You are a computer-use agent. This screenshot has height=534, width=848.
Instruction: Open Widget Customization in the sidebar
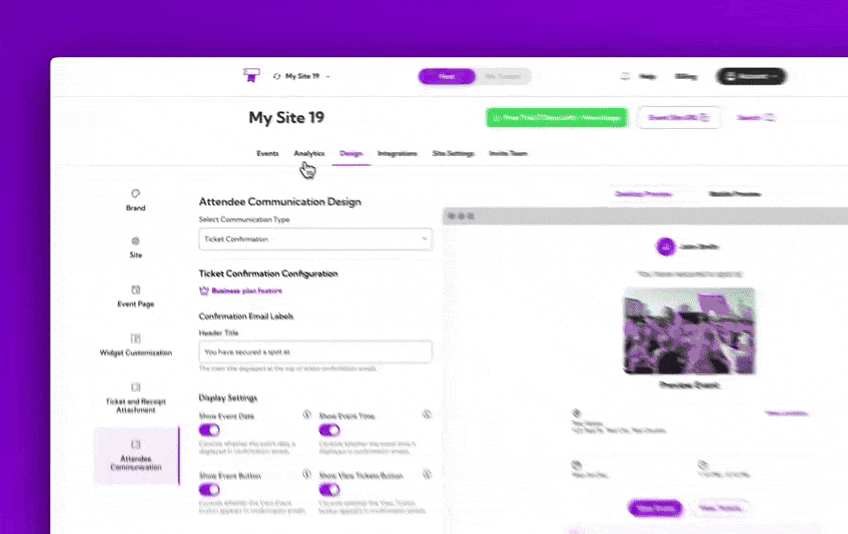coord(136,345)
